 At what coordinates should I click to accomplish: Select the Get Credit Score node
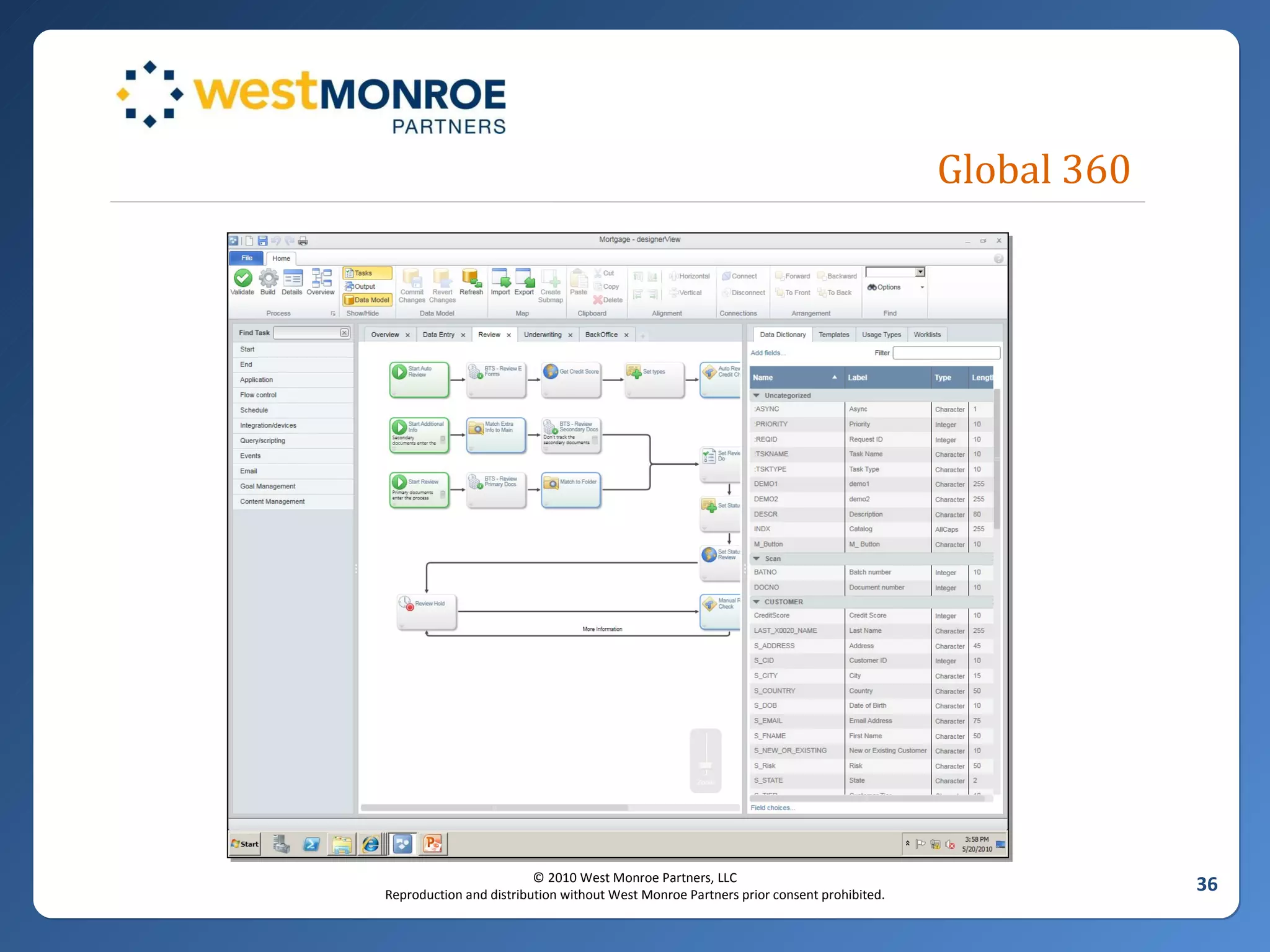(x=571, y=379)
